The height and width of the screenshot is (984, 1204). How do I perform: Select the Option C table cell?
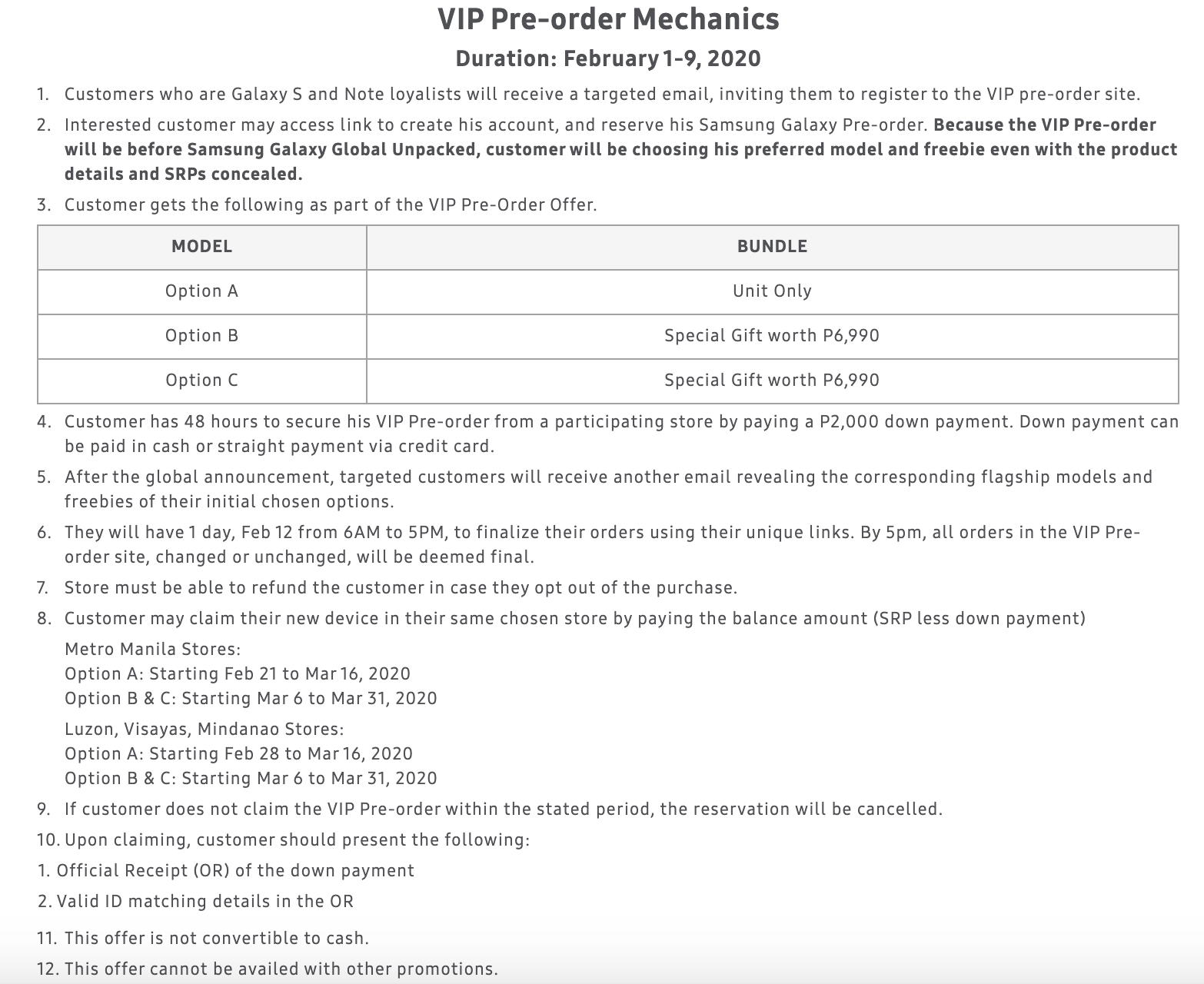click(x=201, y=380)
